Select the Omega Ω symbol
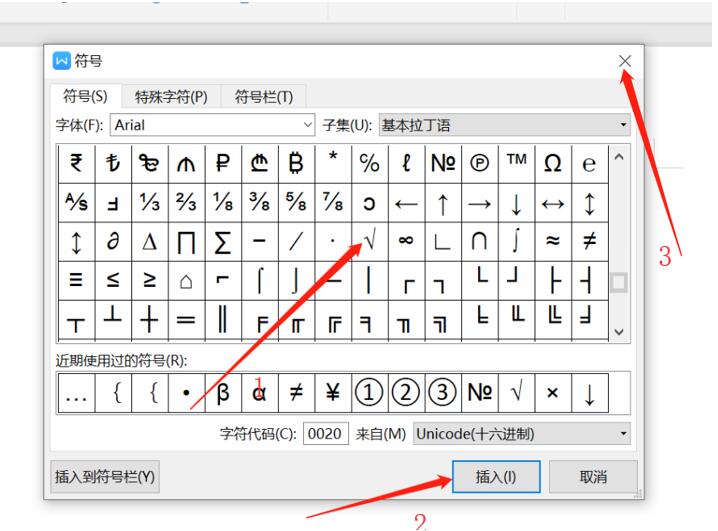Image resolution: width=718 pixels, height=531 pixels. tap(553, 164)
